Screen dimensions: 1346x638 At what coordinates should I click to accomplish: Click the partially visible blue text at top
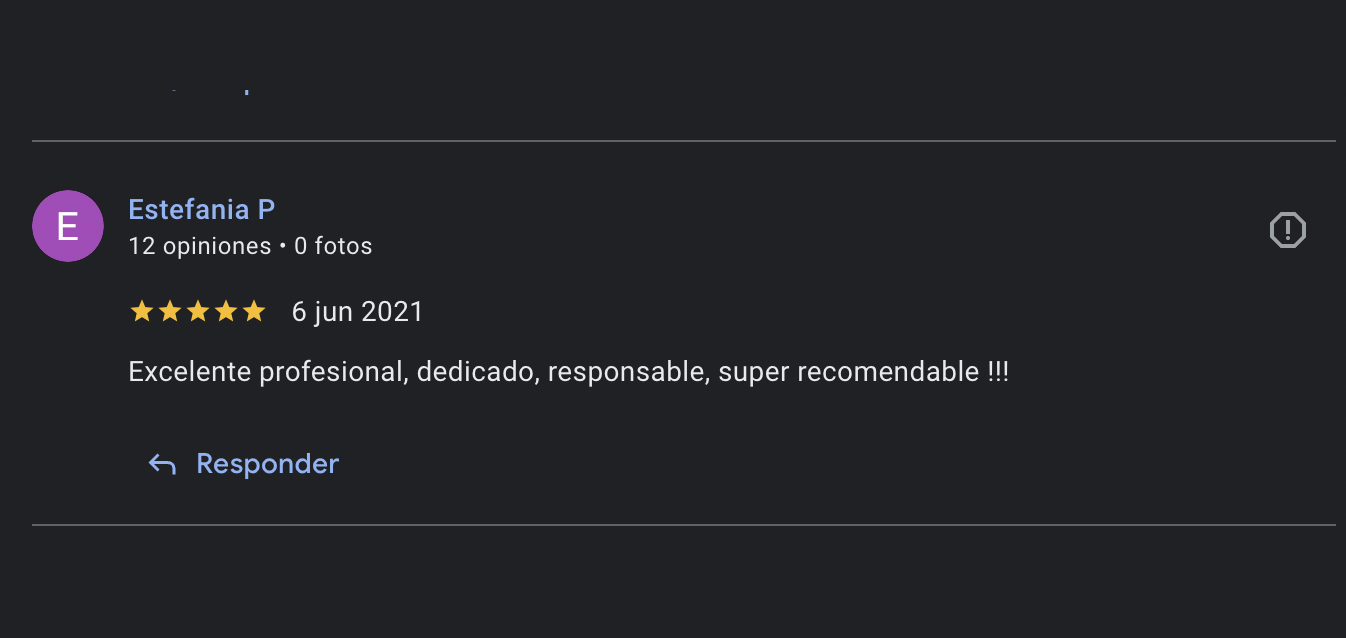(210, 91)
